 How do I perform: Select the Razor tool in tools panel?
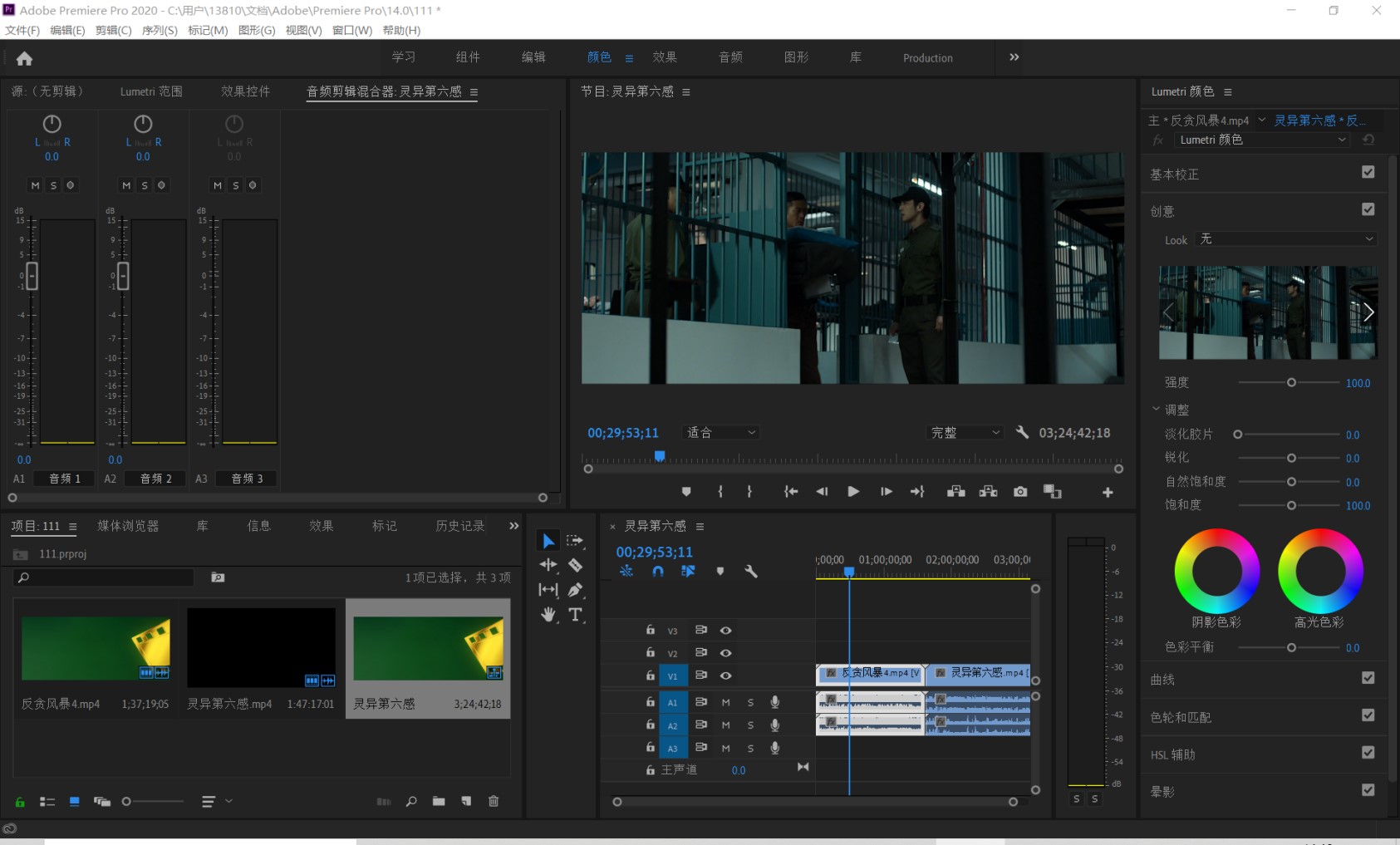575,565
